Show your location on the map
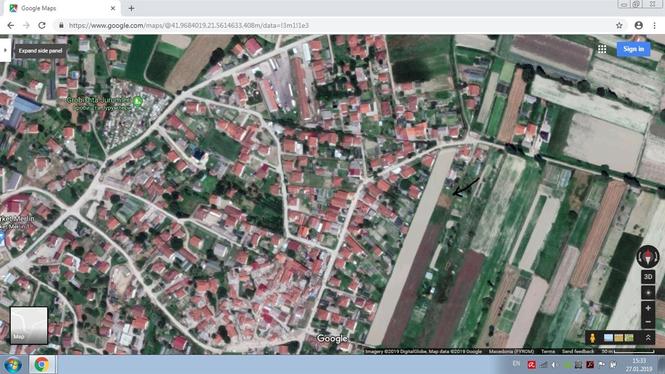Screen dimensions: 665x374 (648, 293)
